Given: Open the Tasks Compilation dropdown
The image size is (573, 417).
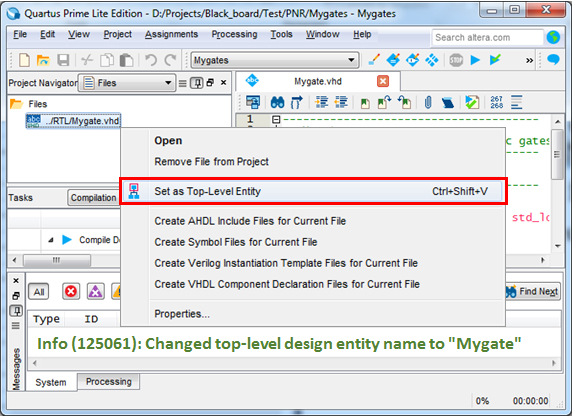Looking at the screenshot, I should click(x=94, y=198).
